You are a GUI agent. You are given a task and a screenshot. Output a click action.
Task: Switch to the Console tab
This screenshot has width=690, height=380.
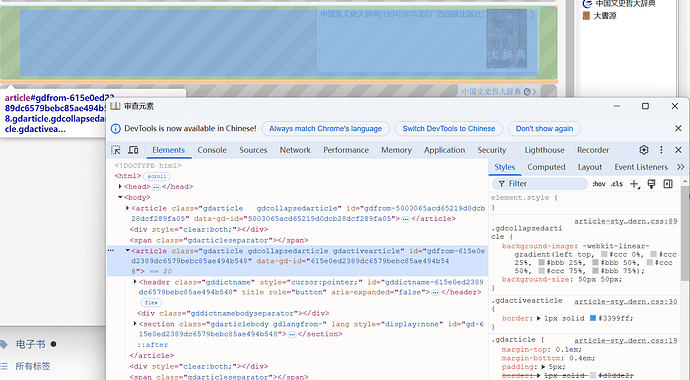tap(212, 150)
